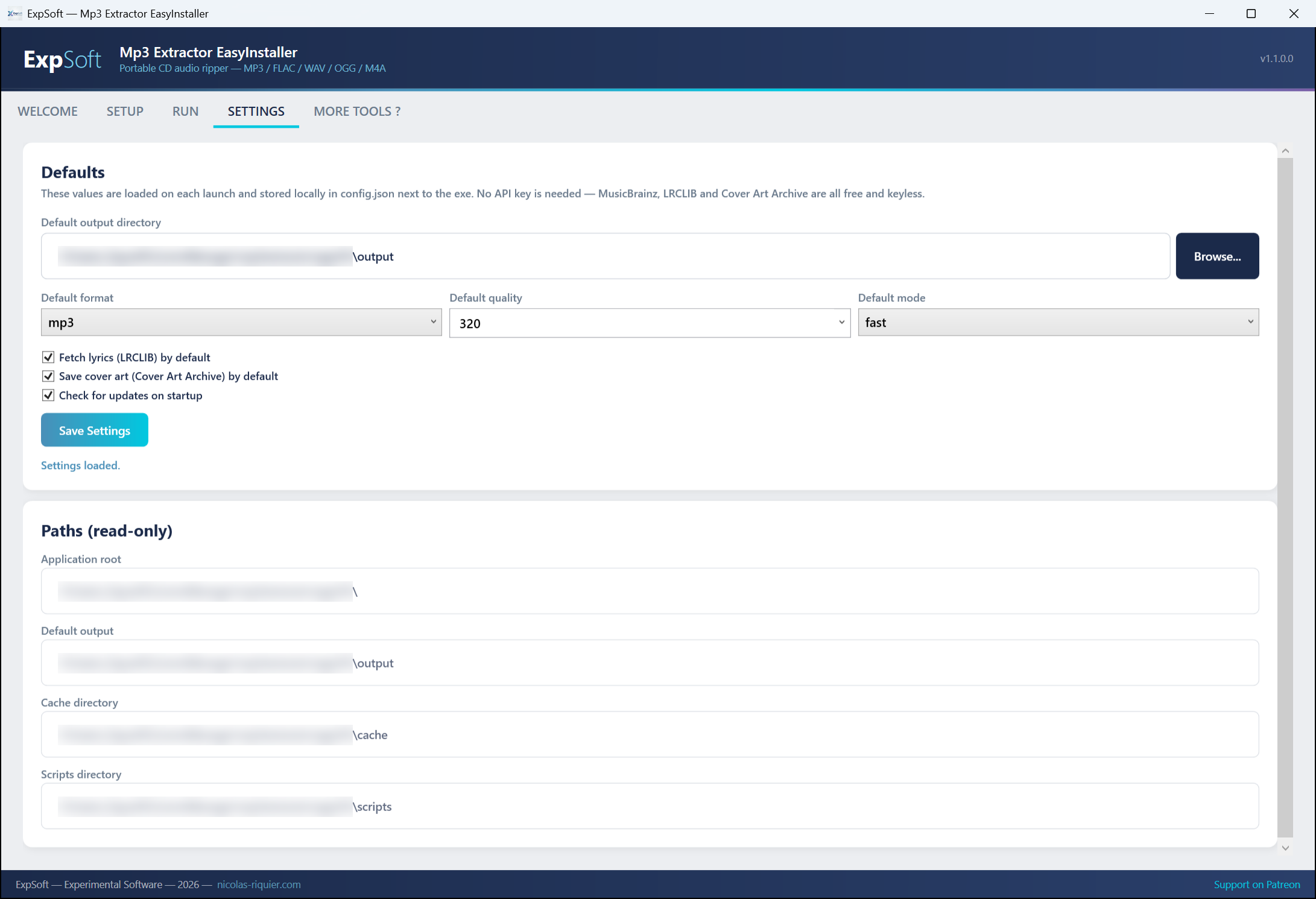Click the 'Mp3 Extractor EasyInstaller' header title
Viewport: 1316px width, 899px height.
[x=209, y=52]
